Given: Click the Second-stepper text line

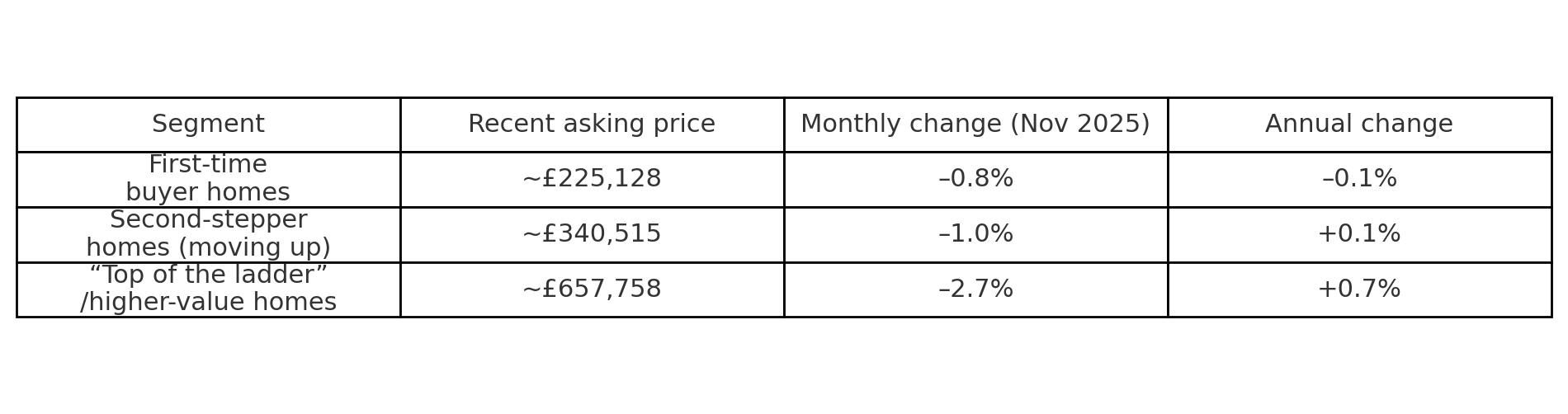Looking at the screenshot, I should tap(208, 220).
